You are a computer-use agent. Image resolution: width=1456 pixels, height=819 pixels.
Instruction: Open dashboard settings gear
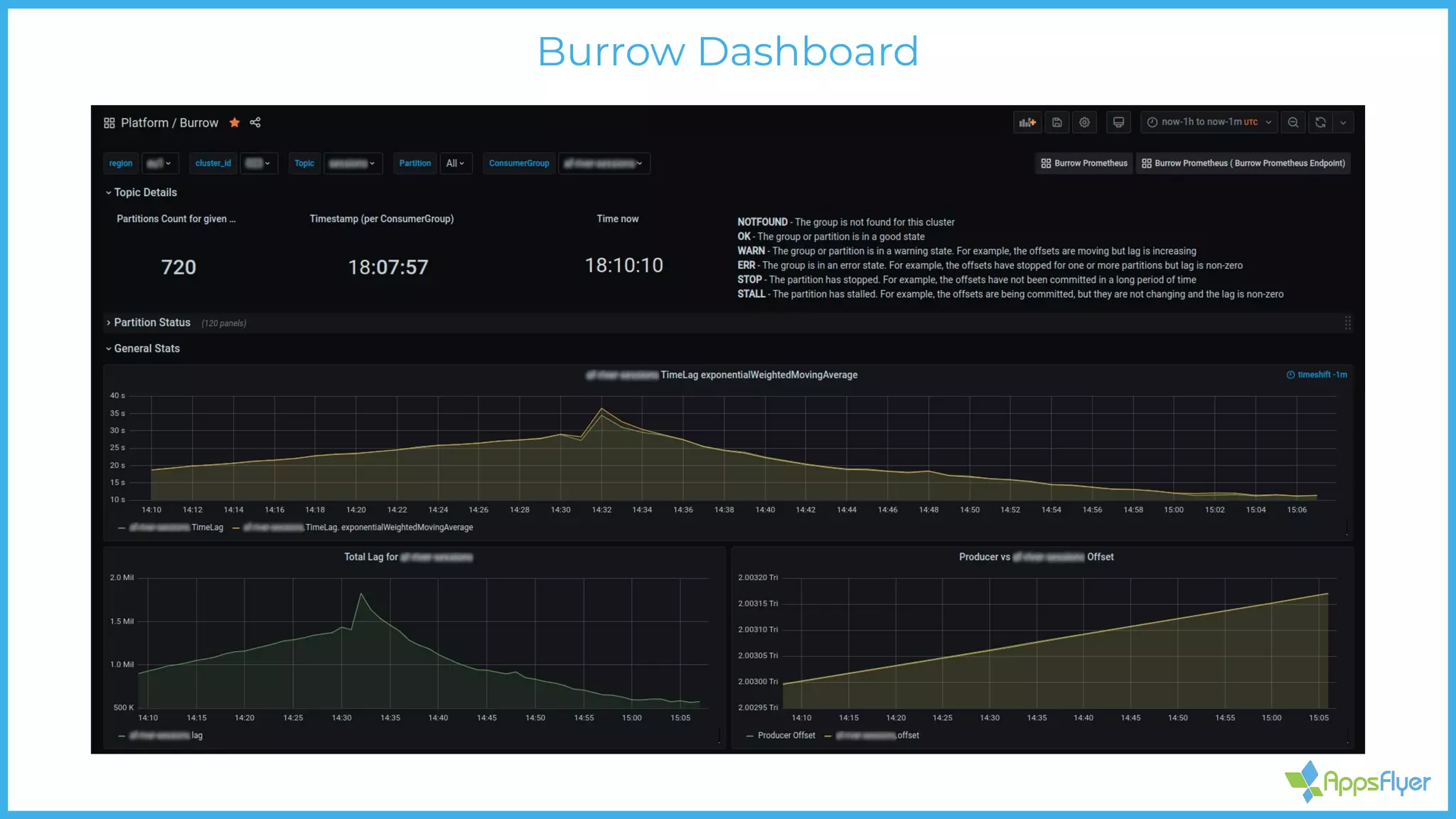click(x=1084, y=122)
